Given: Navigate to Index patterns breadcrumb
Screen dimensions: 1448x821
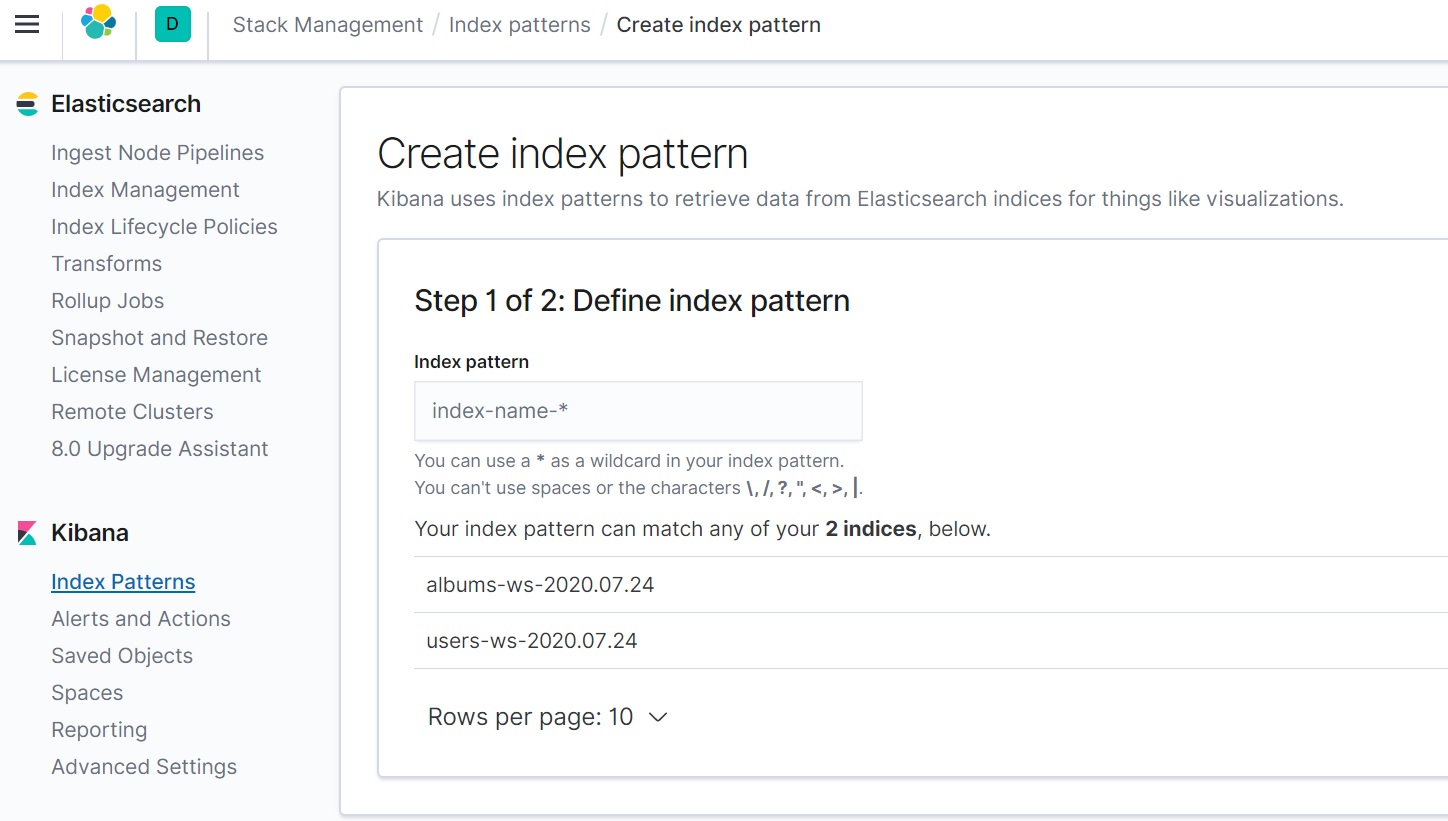Looking at the screenshot, I should pyautogui.click(x=519, y=25).
